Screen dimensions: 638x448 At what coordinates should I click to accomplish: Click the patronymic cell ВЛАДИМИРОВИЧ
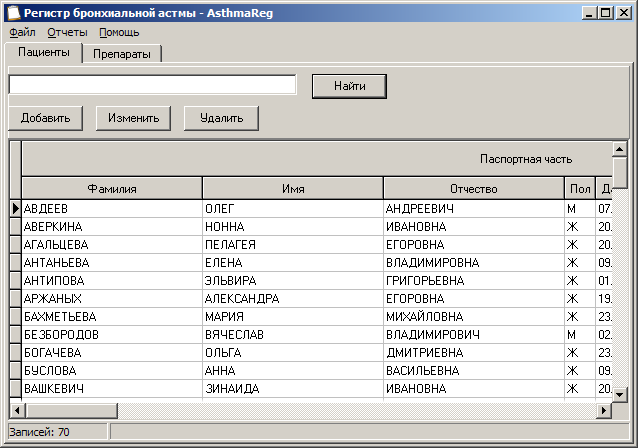474,334
